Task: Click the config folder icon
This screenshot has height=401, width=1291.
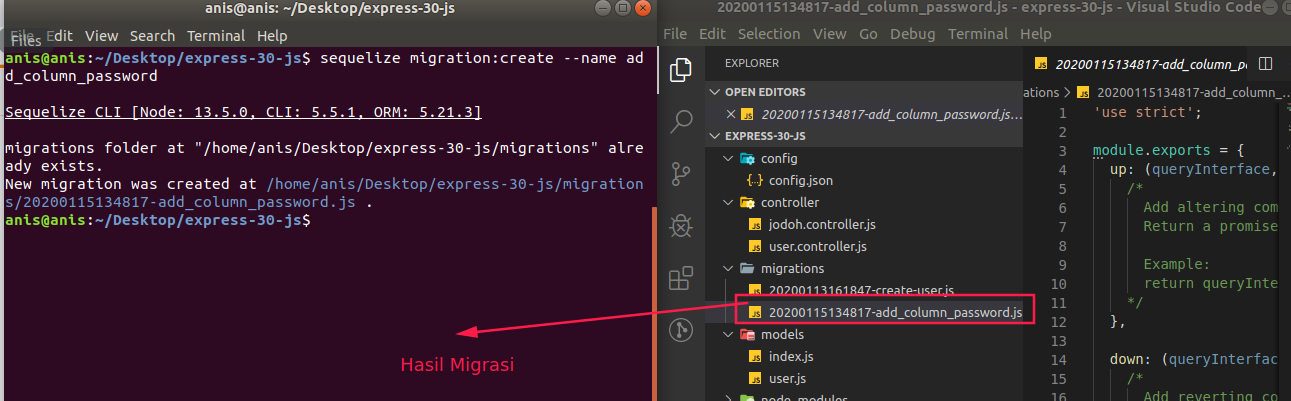Action: click(747, 158)
